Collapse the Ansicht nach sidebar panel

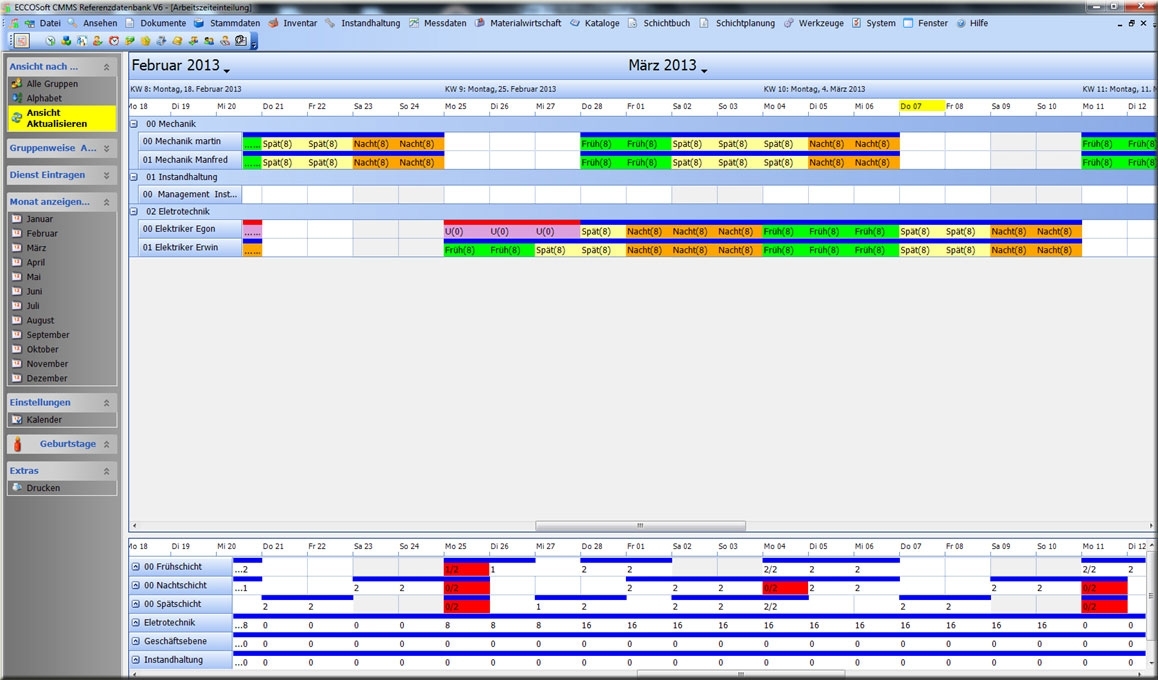click(106, 66)
